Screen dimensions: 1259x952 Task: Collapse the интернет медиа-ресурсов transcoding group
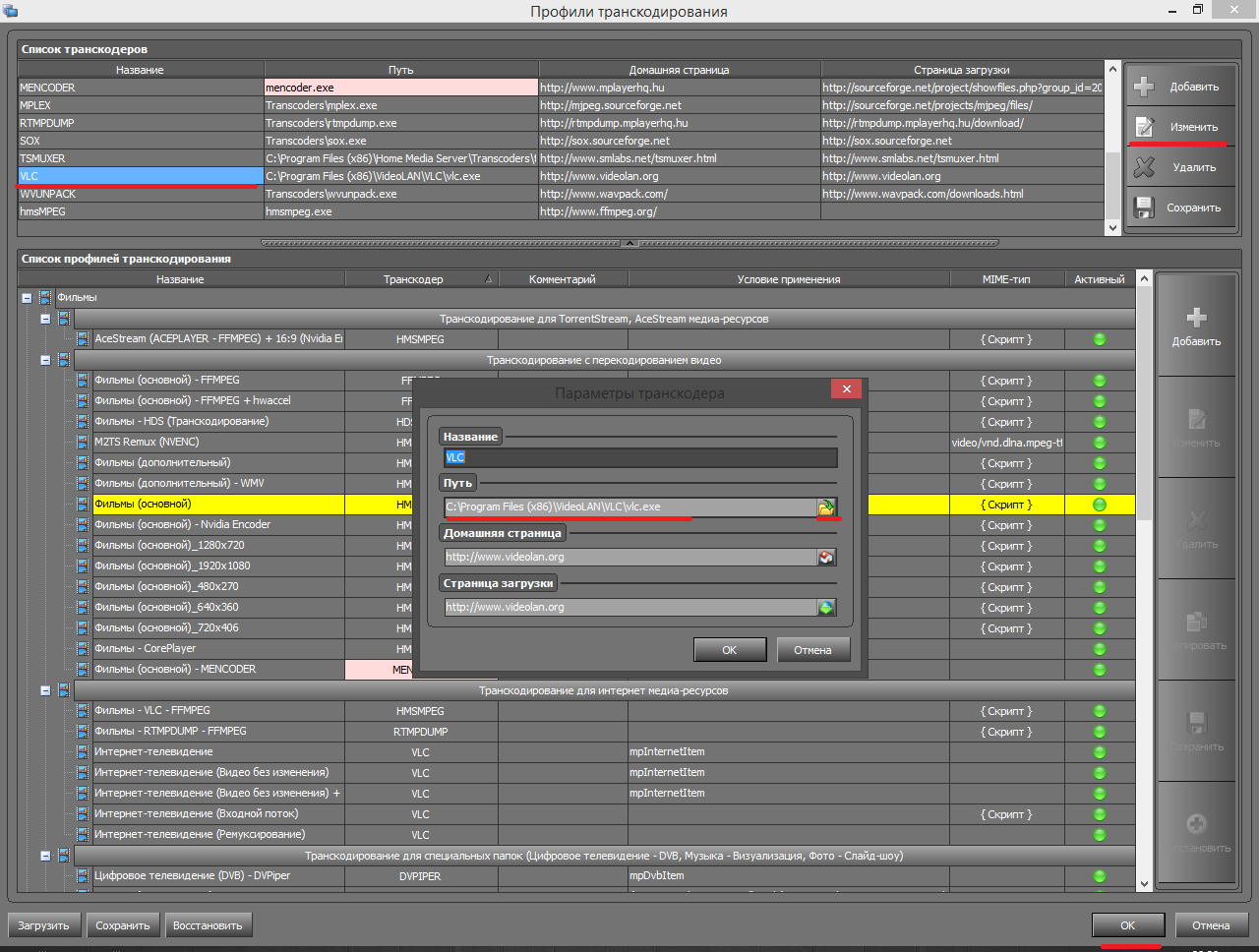pyautogui.click(x=45, y=691)
